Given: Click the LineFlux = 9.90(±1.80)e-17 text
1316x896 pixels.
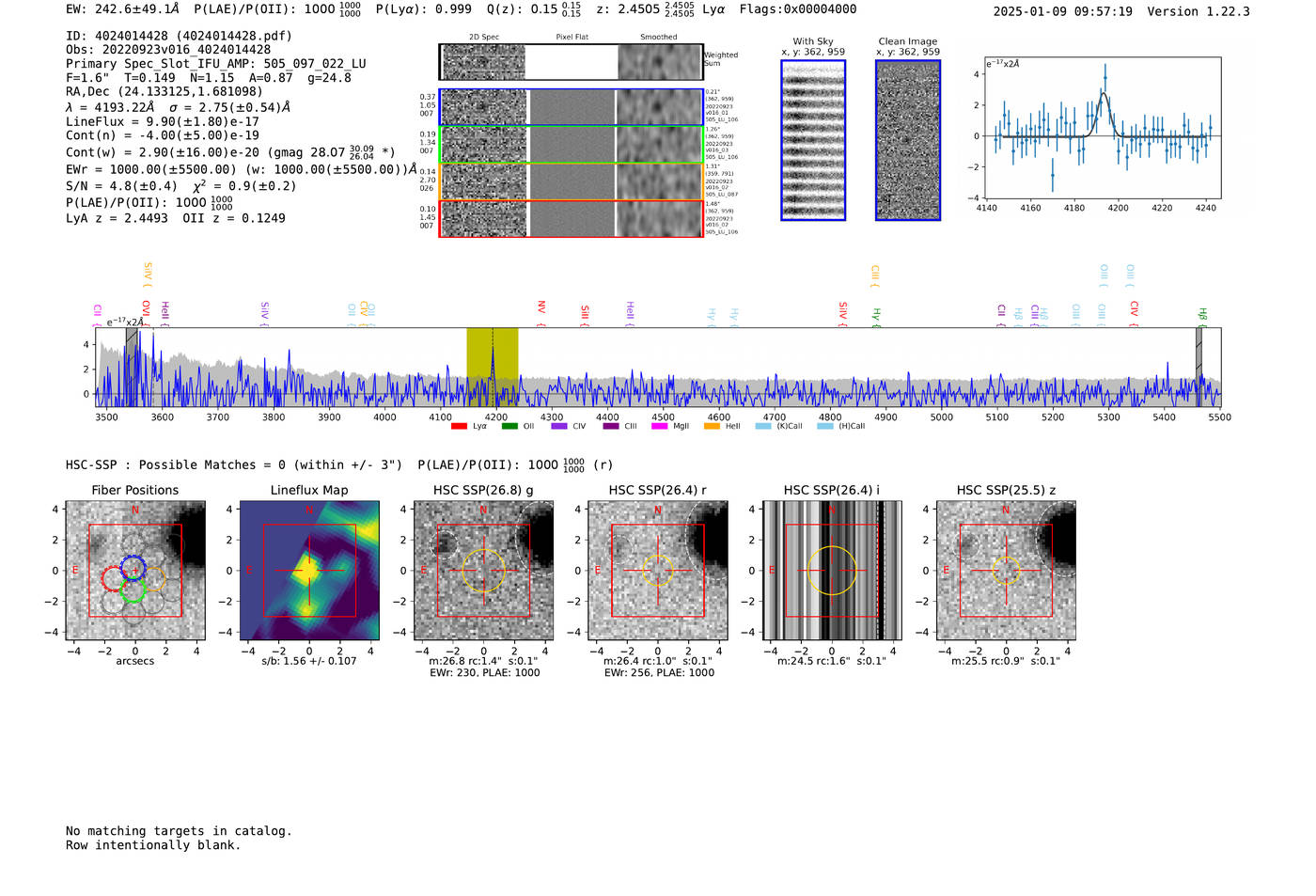Looking at the screenshot, I should pos(163,121).
